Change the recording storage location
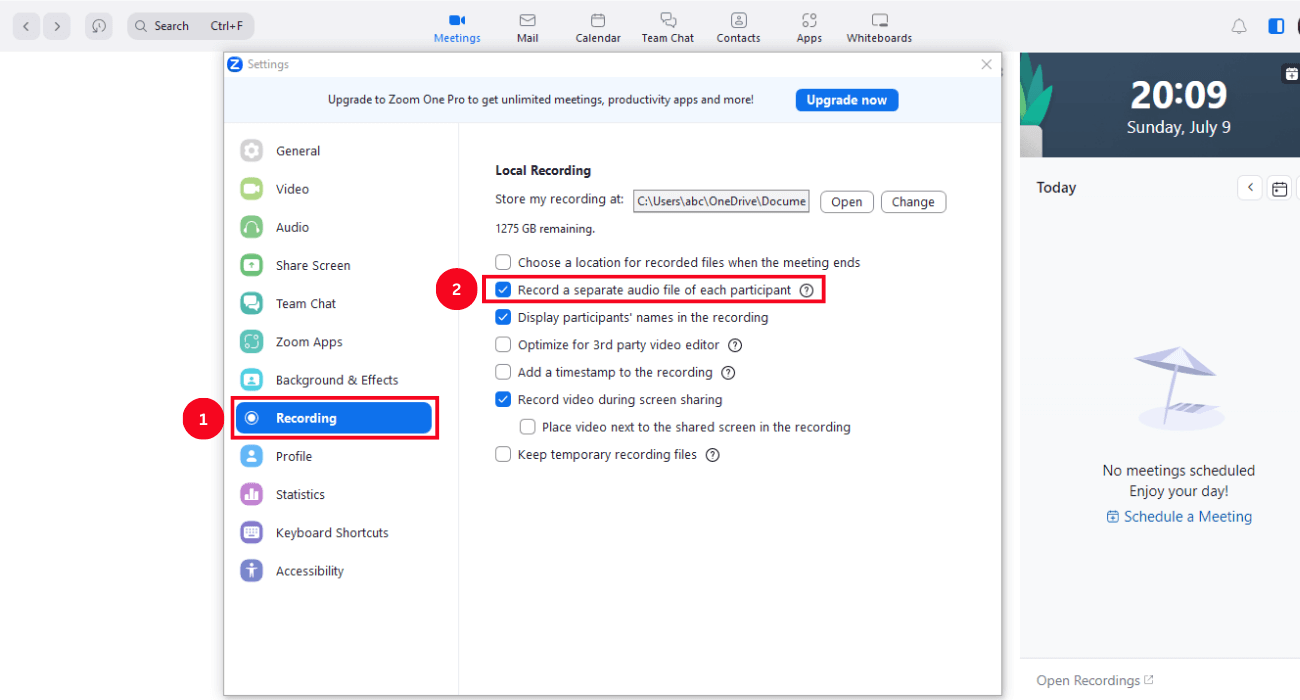Screen dimensions: 1300x700 [x=913, y=202]
